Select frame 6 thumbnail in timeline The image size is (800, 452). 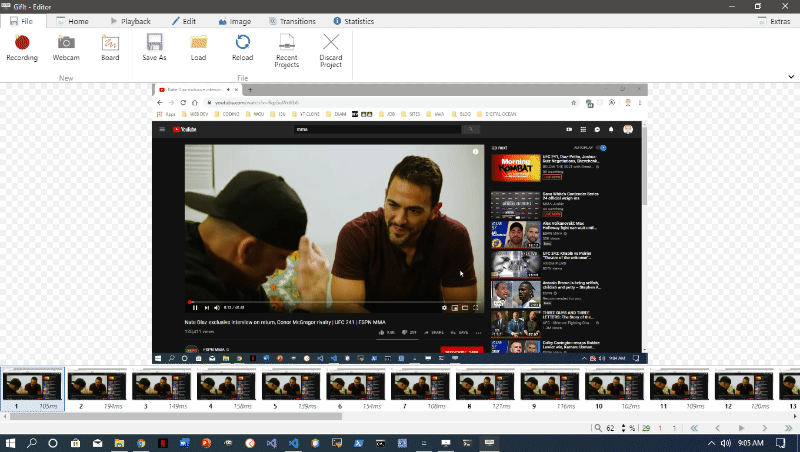click(356, 386)
